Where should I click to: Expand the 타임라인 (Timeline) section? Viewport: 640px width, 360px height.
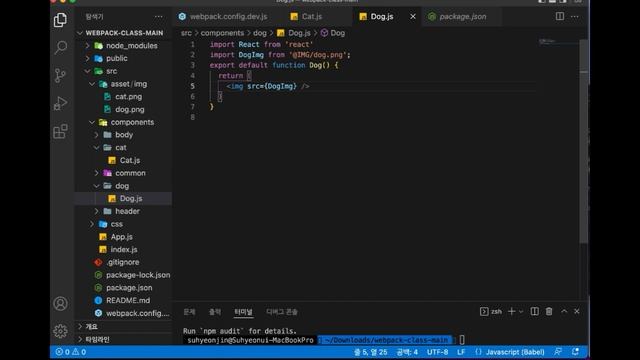[123, 339]
